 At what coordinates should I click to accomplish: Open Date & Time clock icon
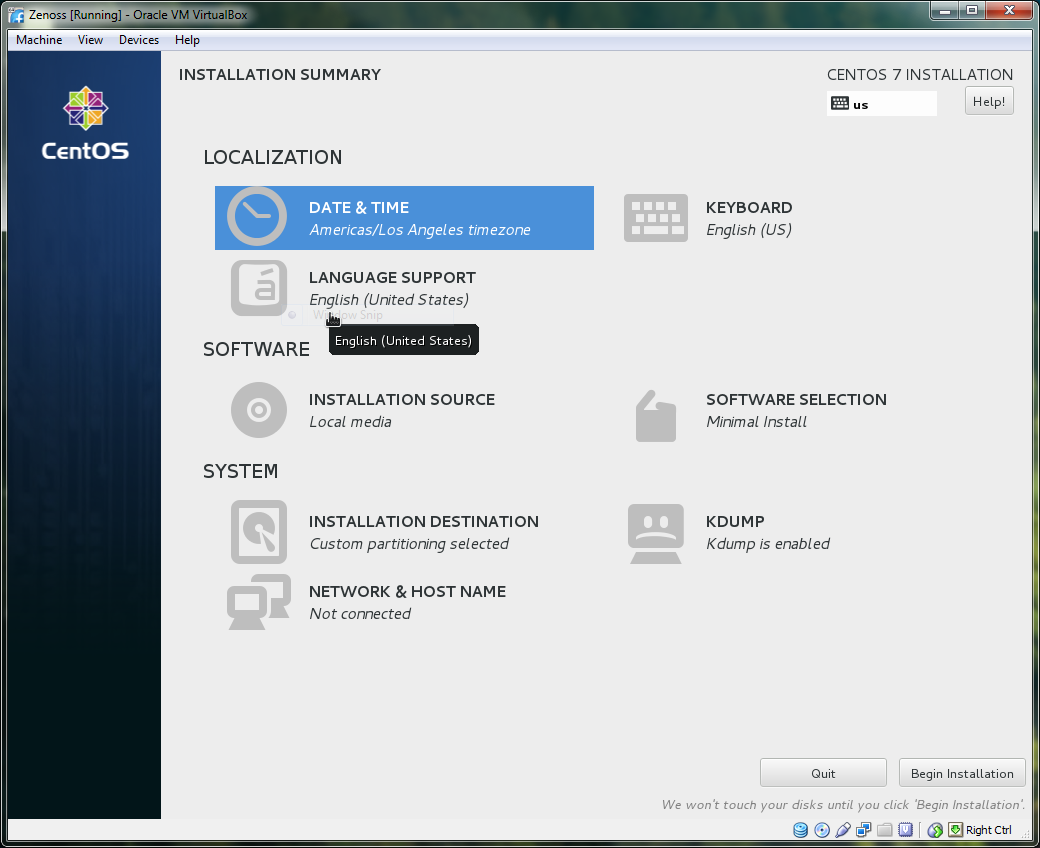pos(257,217)
